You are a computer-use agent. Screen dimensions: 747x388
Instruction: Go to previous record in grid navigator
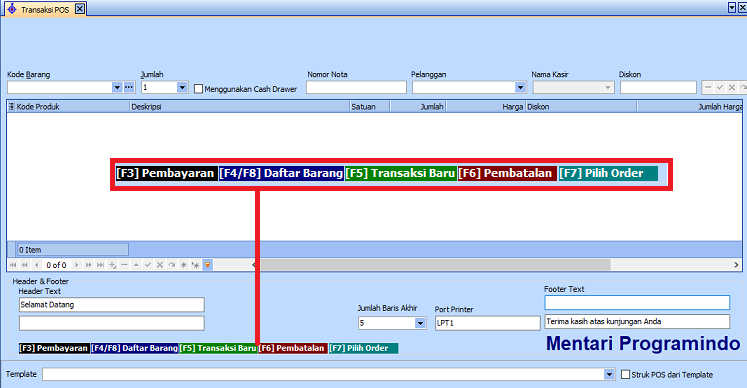[36, 265]
